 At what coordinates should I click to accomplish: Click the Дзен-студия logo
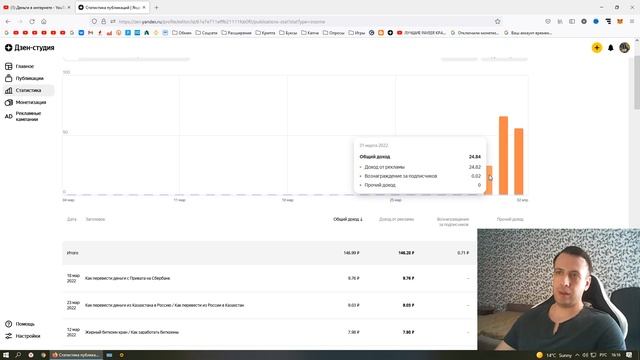[29, 48]
